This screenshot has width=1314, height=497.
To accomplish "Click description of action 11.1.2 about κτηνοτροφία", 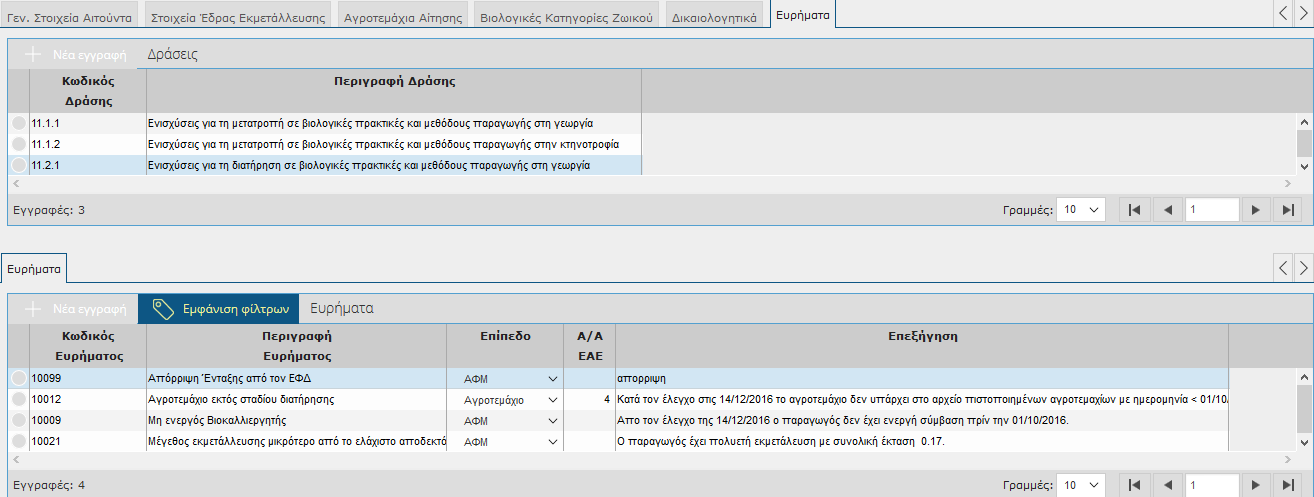I will (x=394, y=144).
